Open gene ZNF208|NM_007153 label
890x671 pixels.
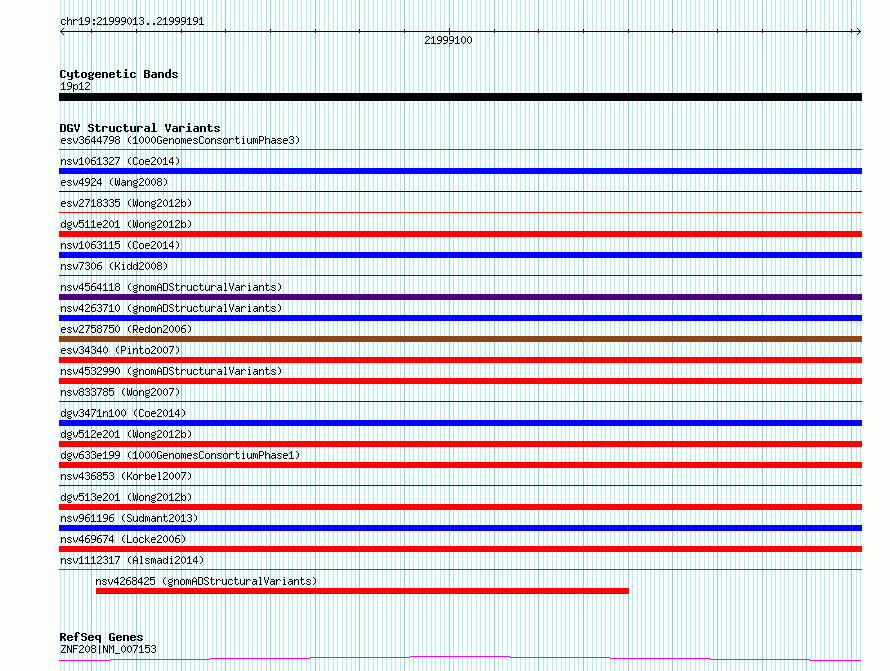tap(108, 649)
